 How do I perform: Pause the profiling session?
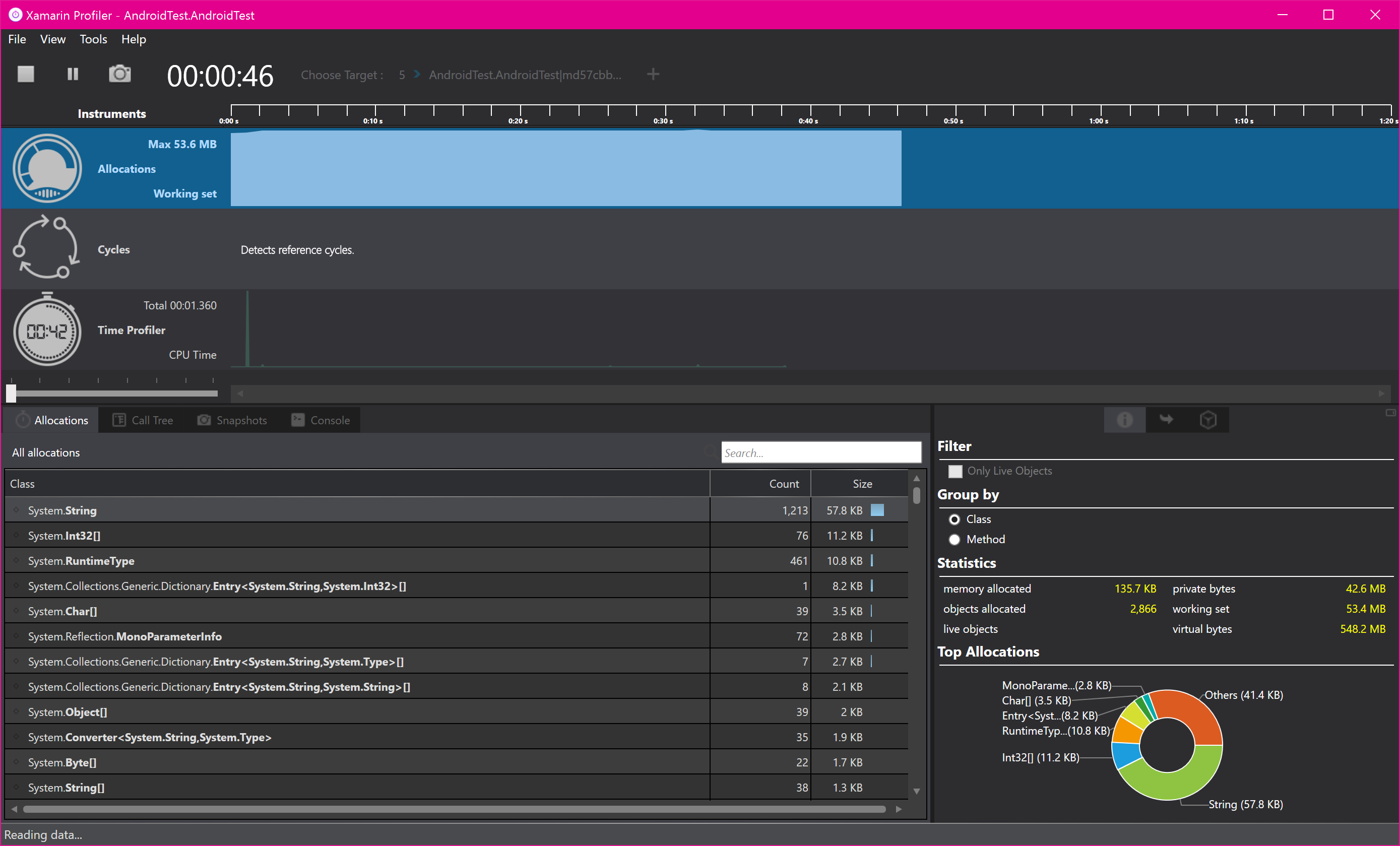point(73,74)
